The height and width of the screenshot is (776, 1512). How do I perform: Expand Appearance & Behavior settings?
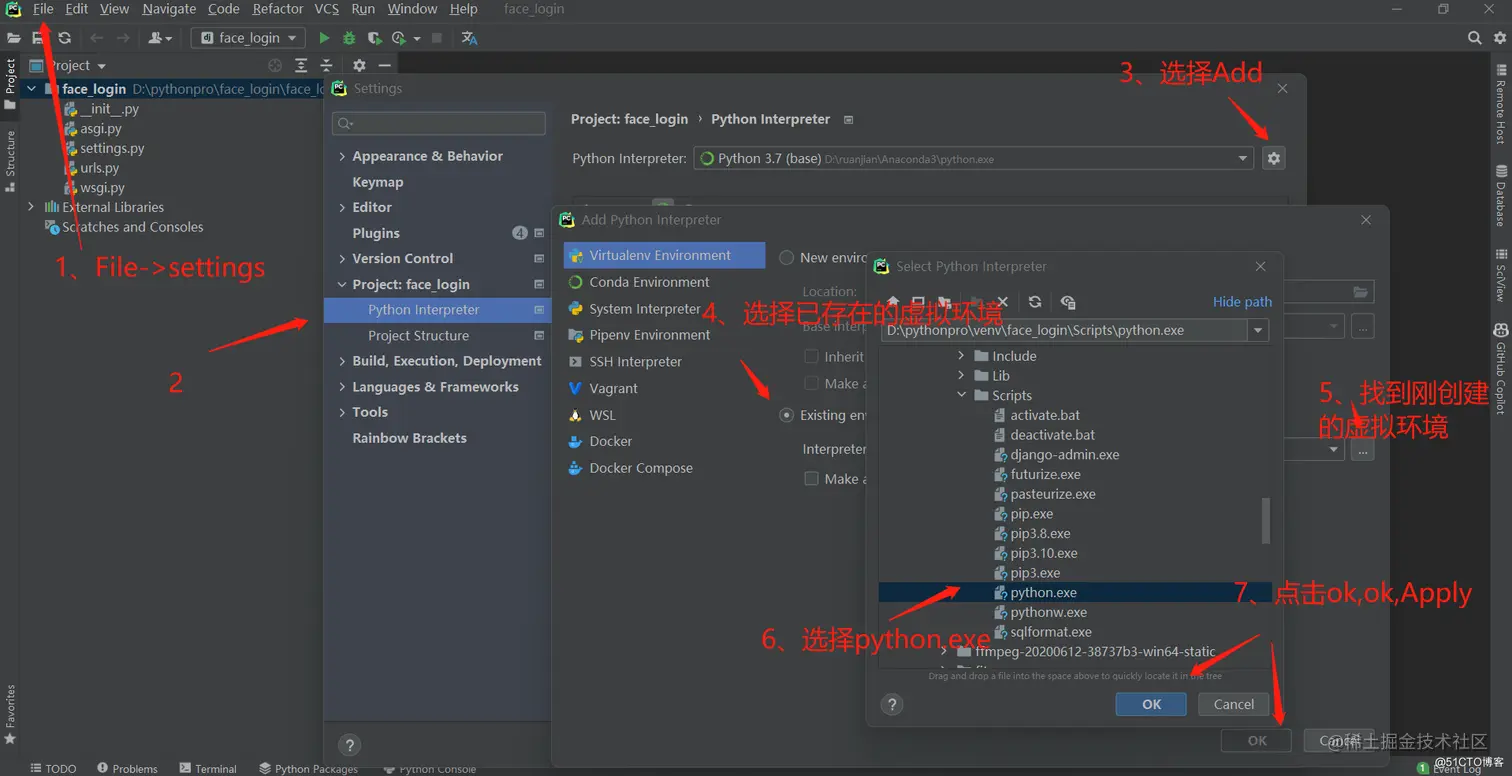tap(342, 157)
